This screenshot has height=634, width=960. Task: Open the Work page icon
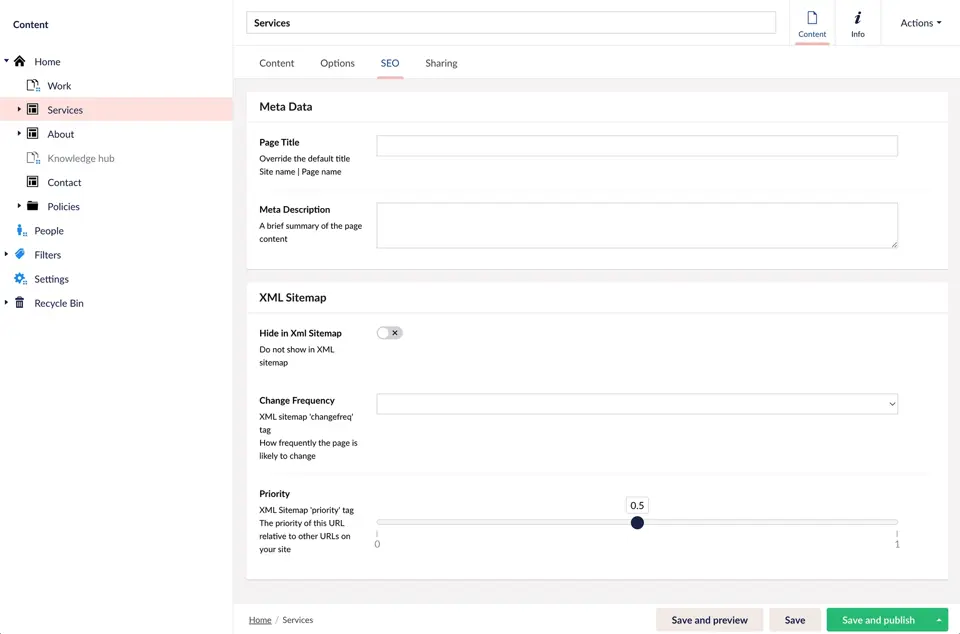click(35, 85)
